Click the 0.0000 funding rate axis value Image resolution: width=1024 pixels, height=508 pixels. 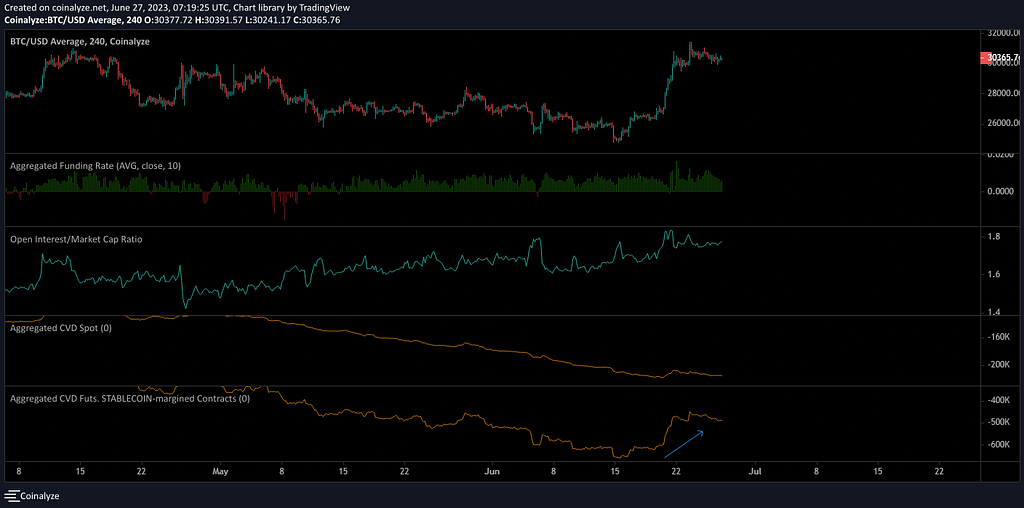point(1000,191)
